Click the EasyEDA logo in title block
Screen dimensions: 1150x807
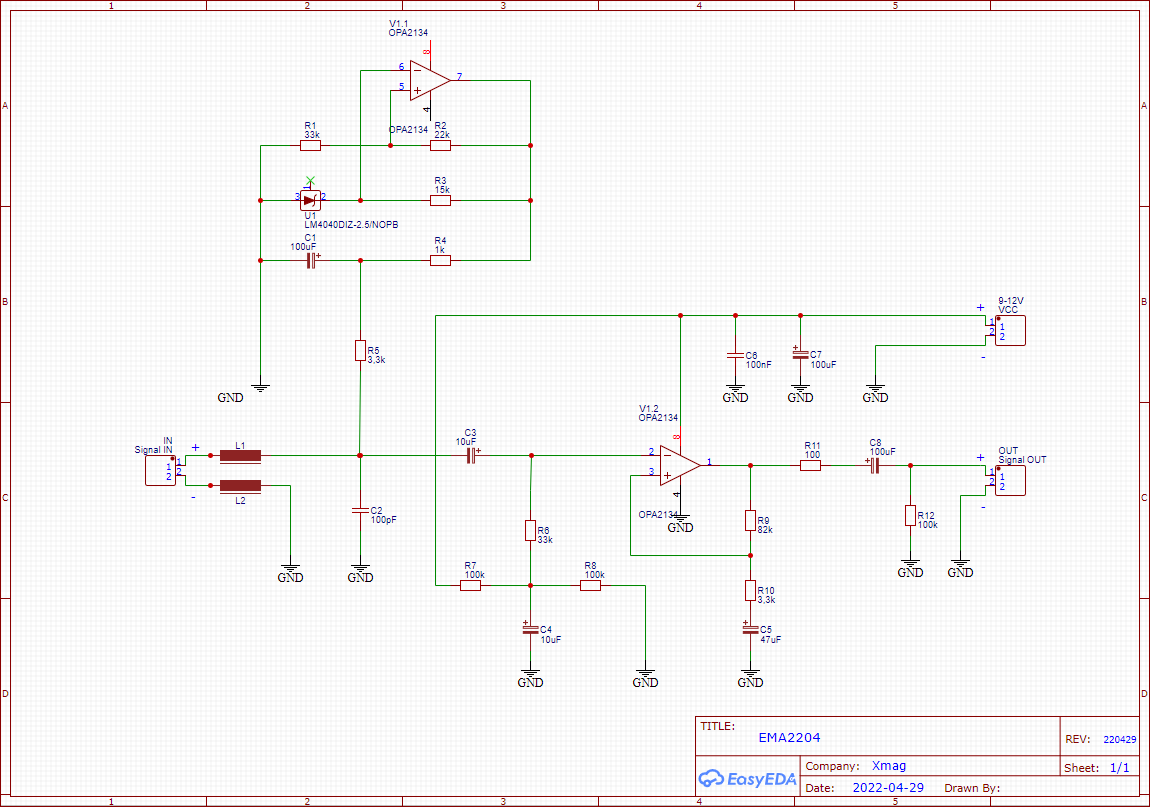click(x=747, y=778)
